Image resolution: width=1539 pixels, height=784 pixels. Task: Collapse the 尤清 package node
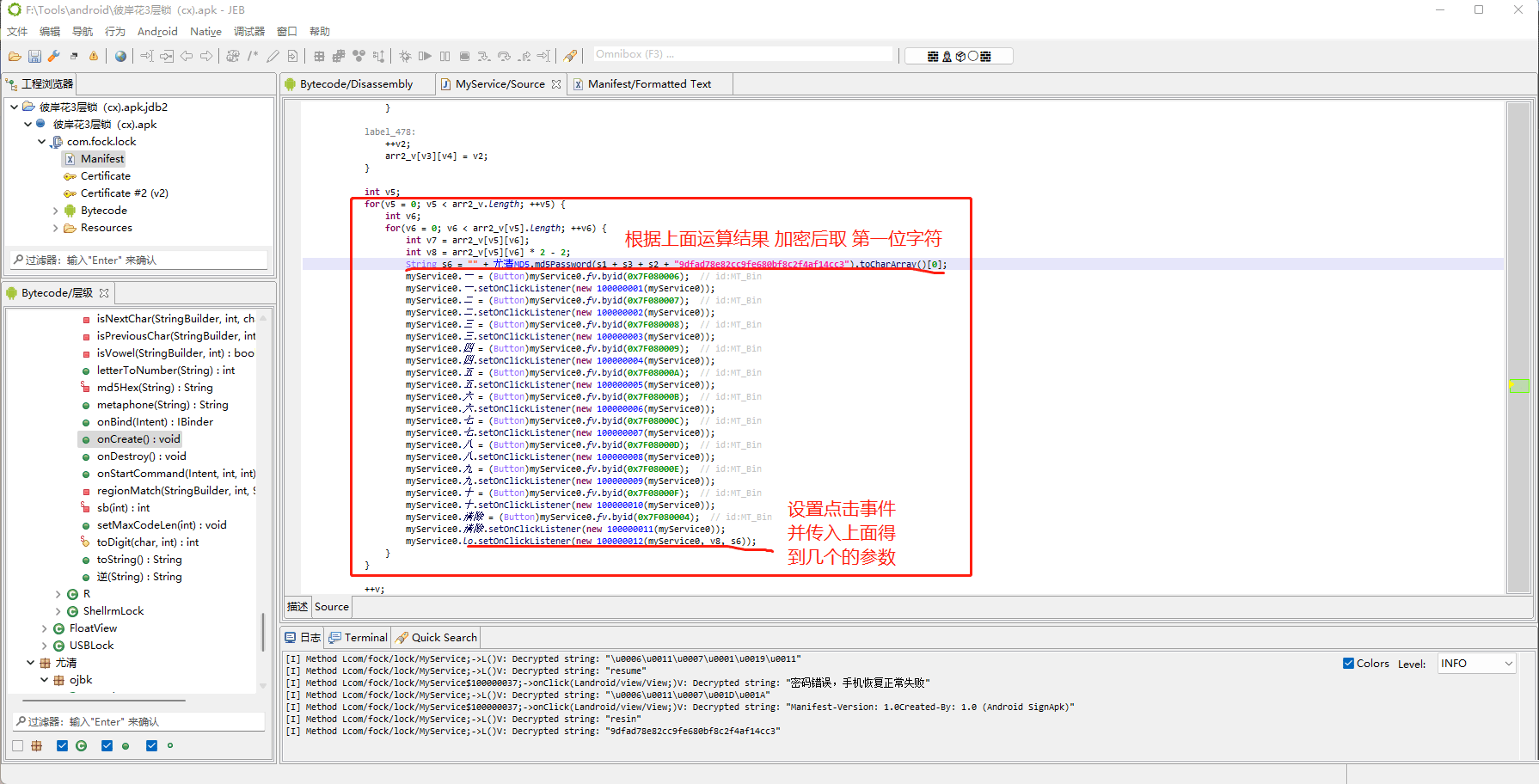[31, 663]
